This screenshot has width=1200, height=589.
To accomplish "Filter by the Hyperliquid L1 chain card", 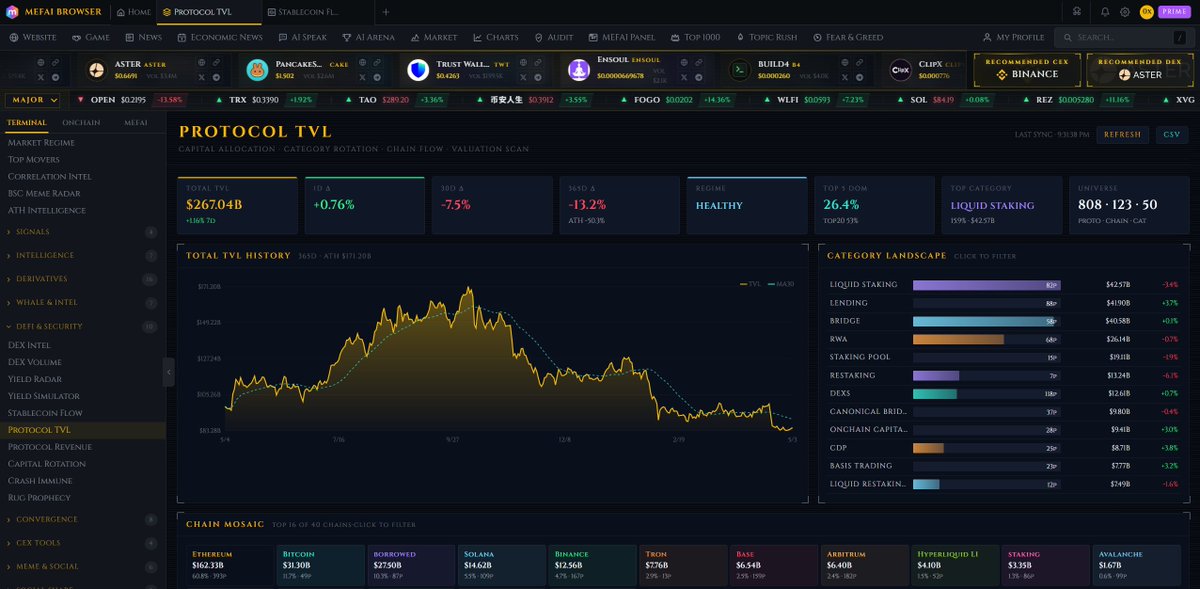I will [x=956, y=566].
